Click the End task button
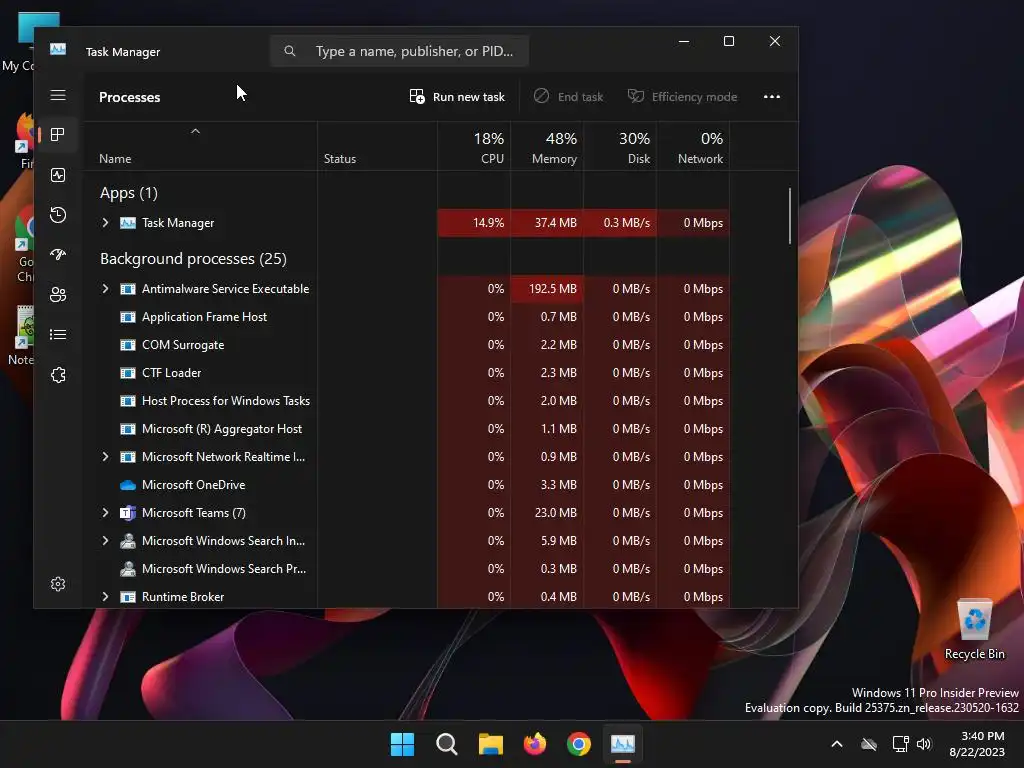This screenshot has width=1024, height=768. pyautogui.click(x=568, y=97)
